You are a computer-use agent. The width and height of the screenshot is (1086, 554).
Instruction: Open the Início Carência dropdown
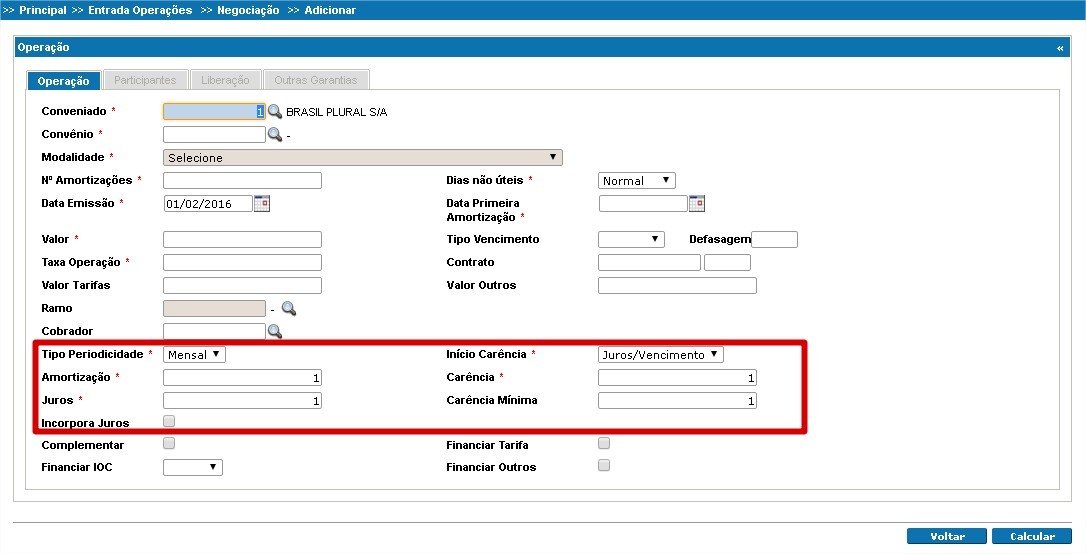click(x=661, y=355)
